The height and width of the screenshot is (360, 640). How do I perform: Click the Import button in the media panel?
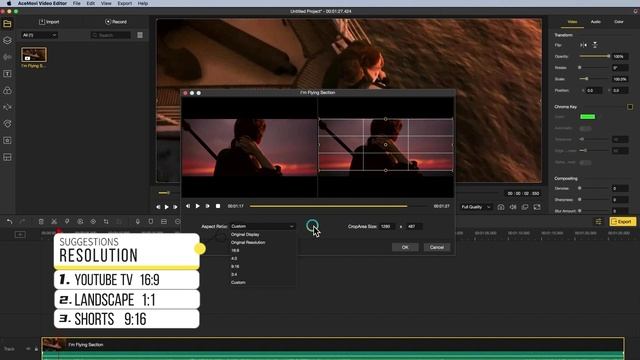click(49, 22)
